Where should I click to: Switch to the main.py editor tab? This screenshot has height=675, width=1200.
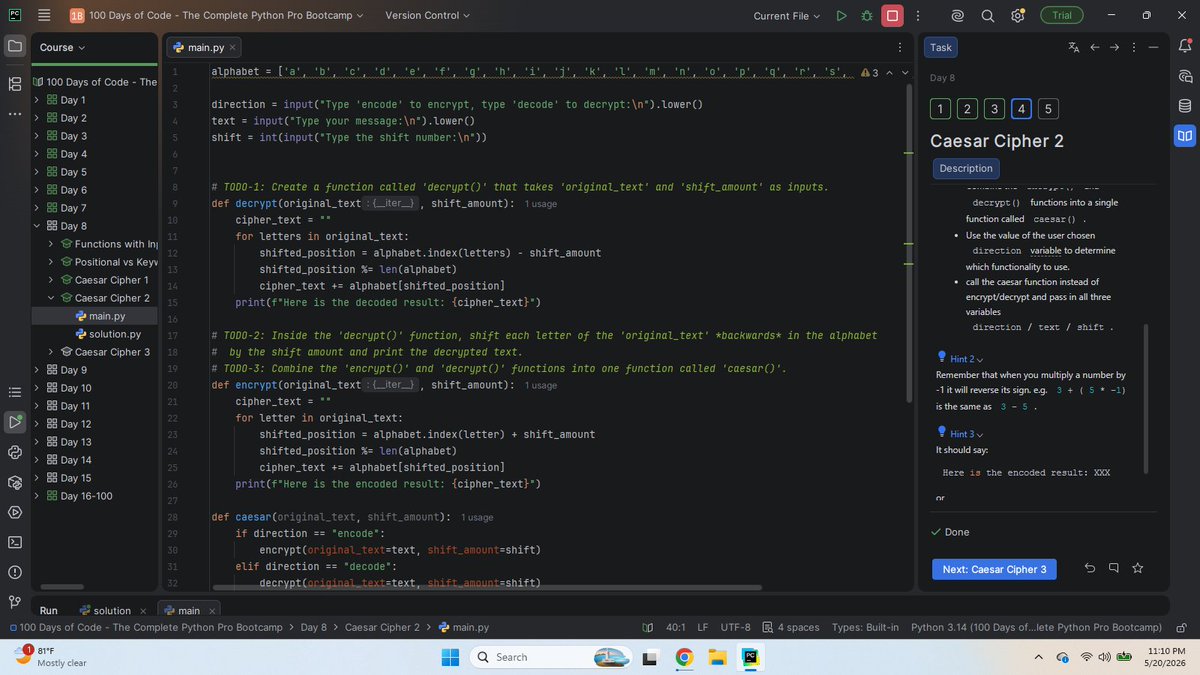pos(205,47)
